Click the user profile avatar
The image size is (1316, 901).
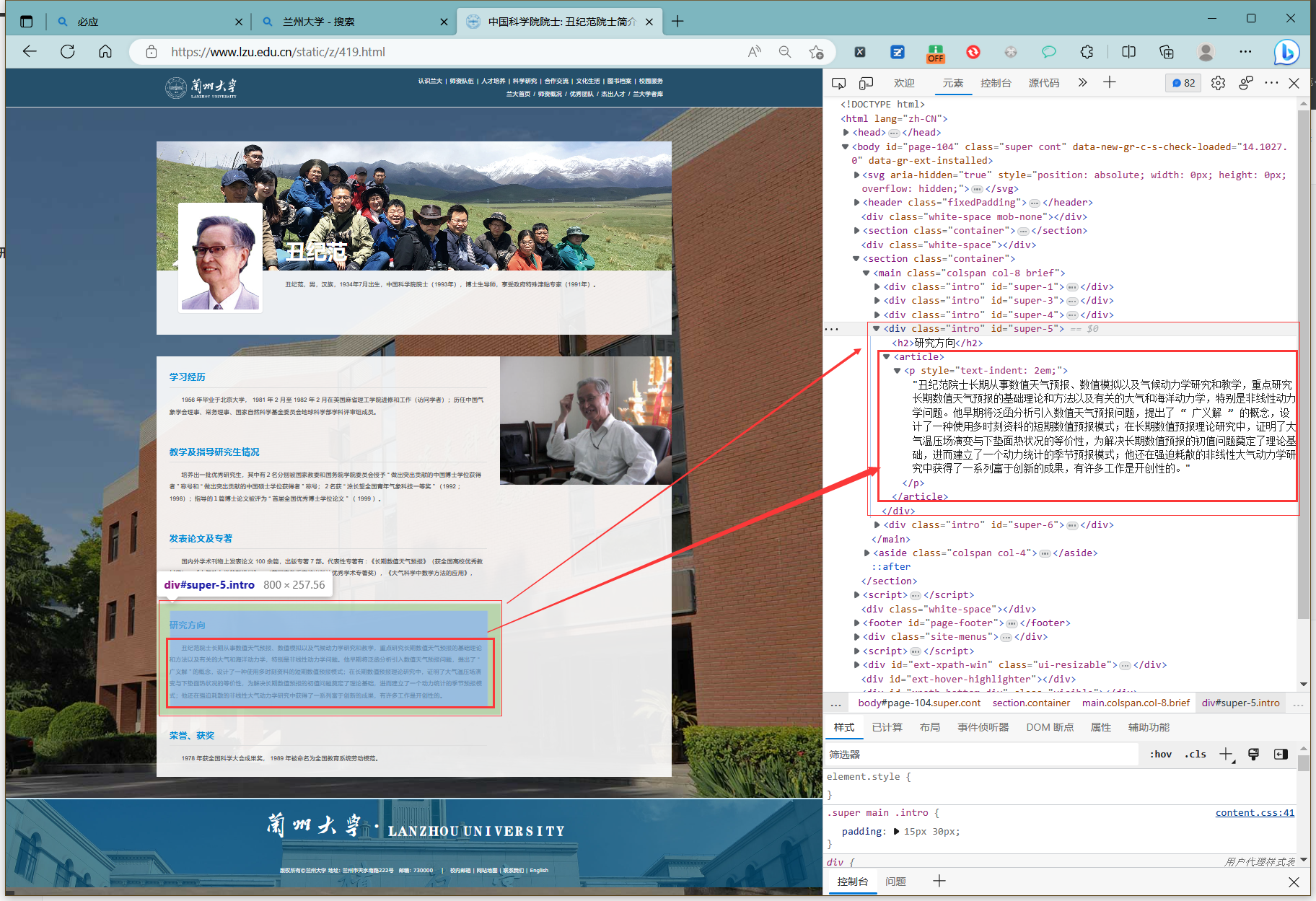pos(1206,51)
